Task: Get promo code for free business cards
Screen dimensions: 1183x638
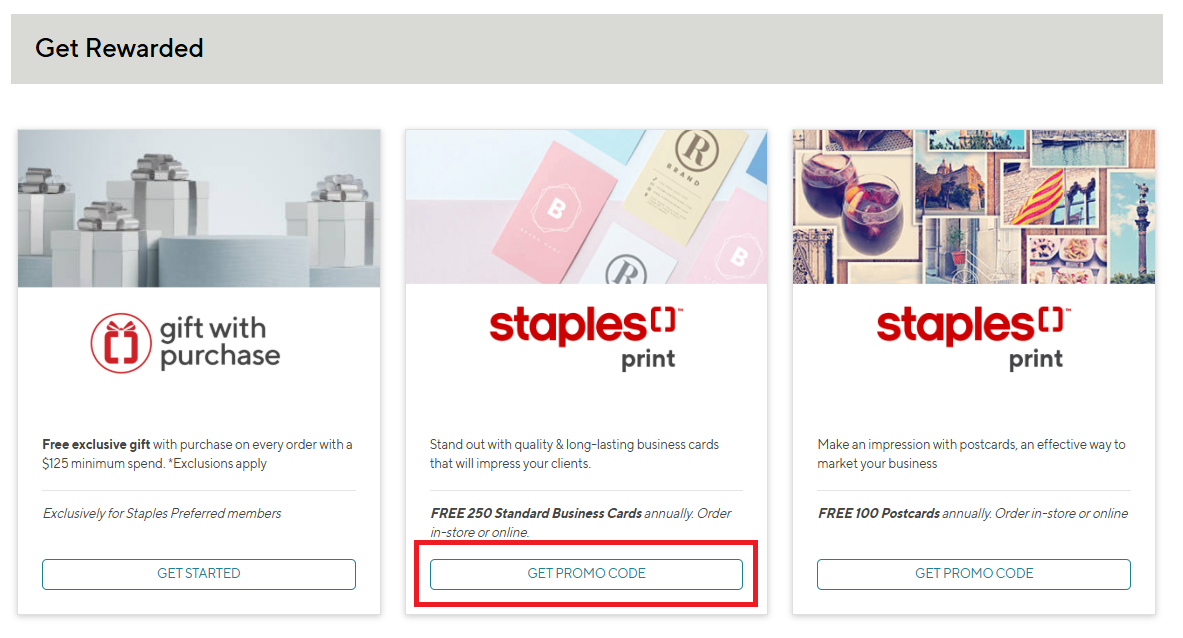Action: coord(586,574)
